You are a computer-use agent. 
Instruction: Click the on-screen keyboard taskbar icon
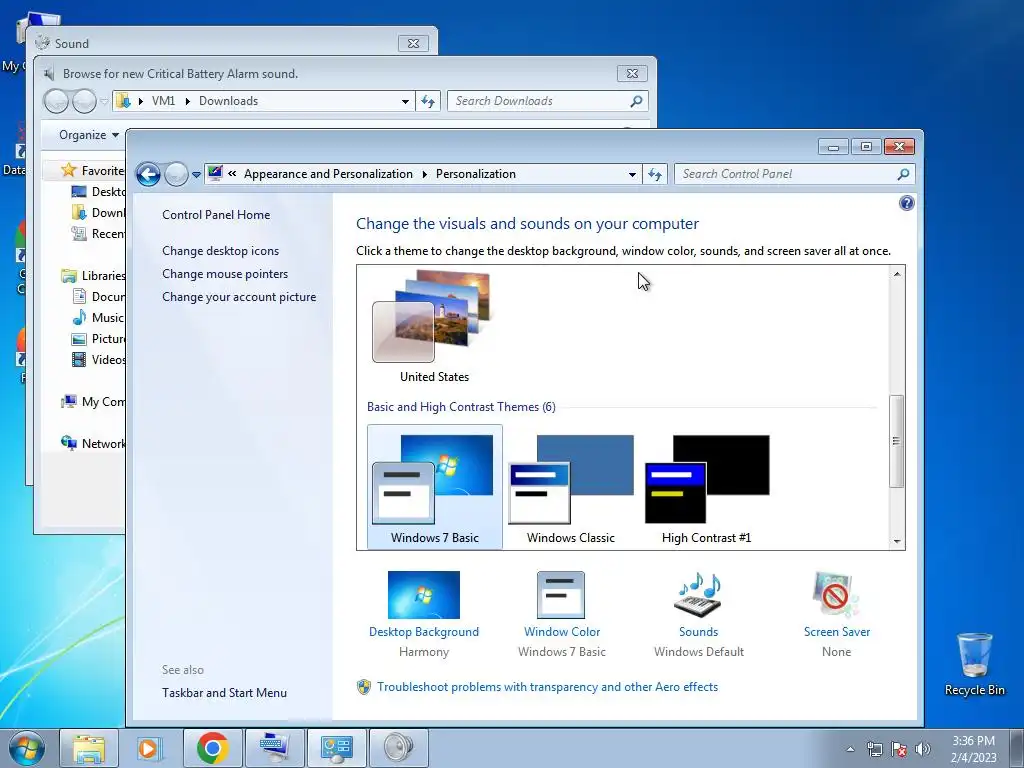274,748
